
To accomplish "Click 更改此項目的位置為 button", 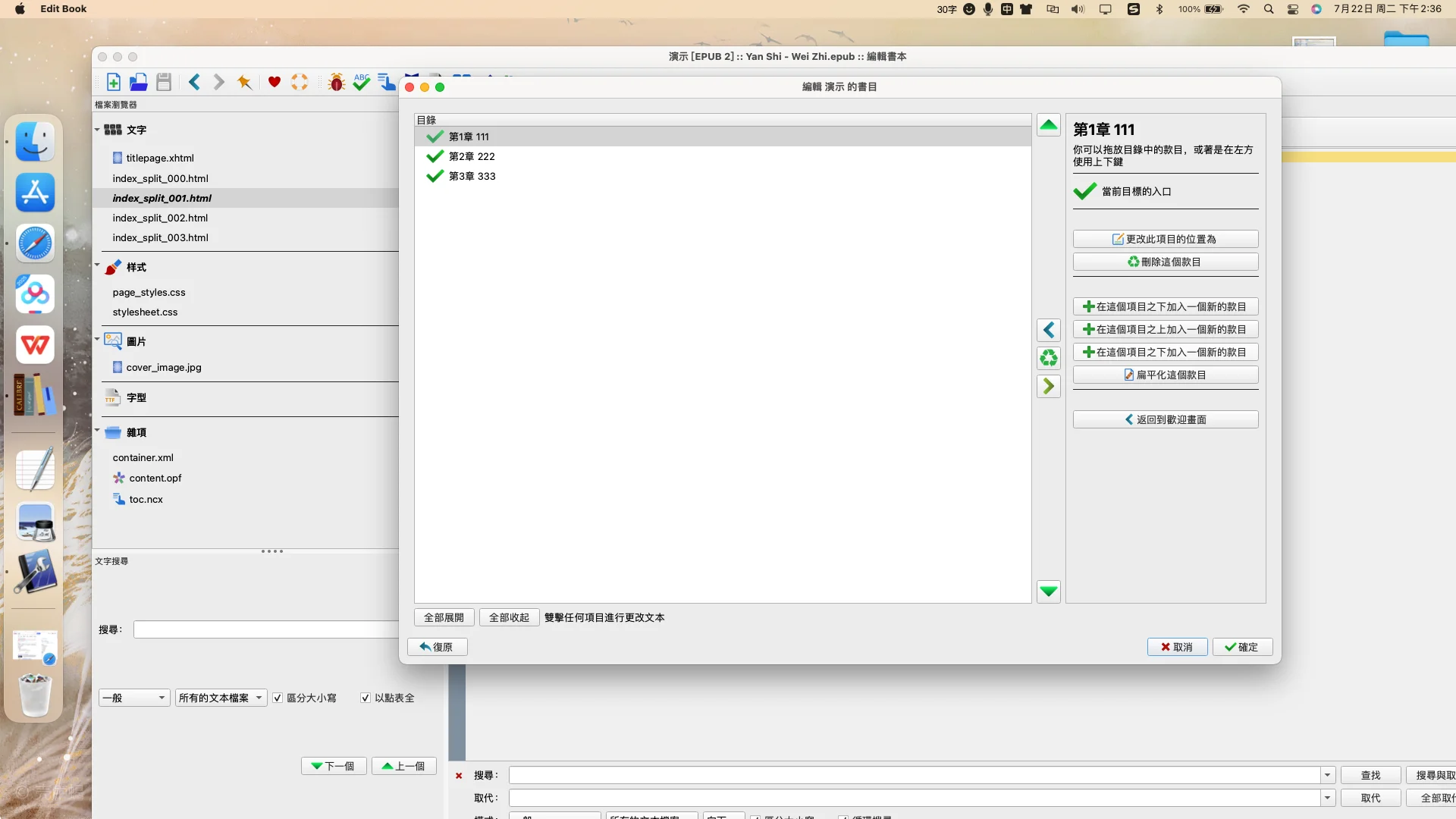I will point(1166,239).
